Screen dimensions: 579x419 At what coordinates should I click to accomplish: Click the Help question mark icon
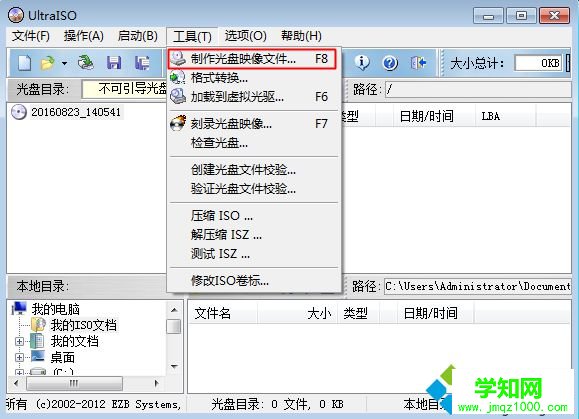390,63
